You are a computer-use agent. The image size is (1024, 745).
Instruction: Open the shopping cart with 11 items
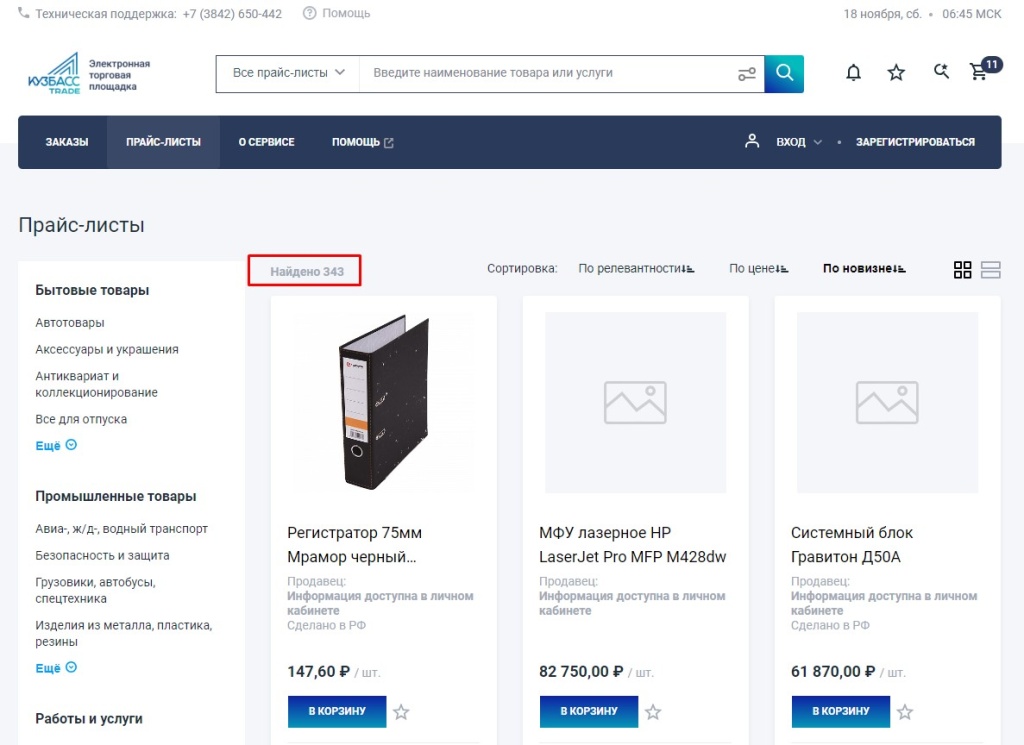click(x=985, y=69)
